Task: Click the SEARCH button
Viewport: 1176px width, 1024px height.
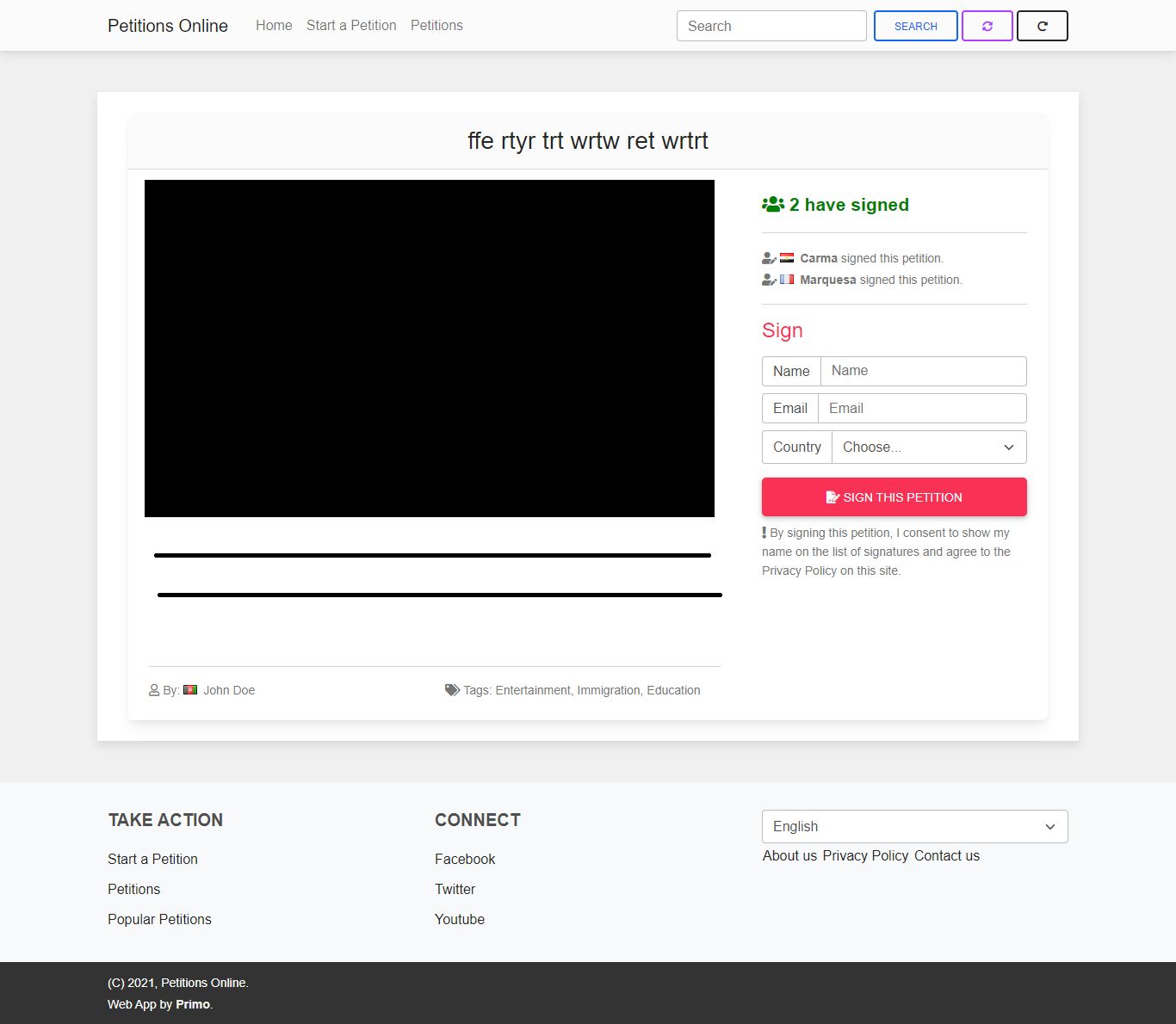Action: pyautogui.click(x=915, y=26)
